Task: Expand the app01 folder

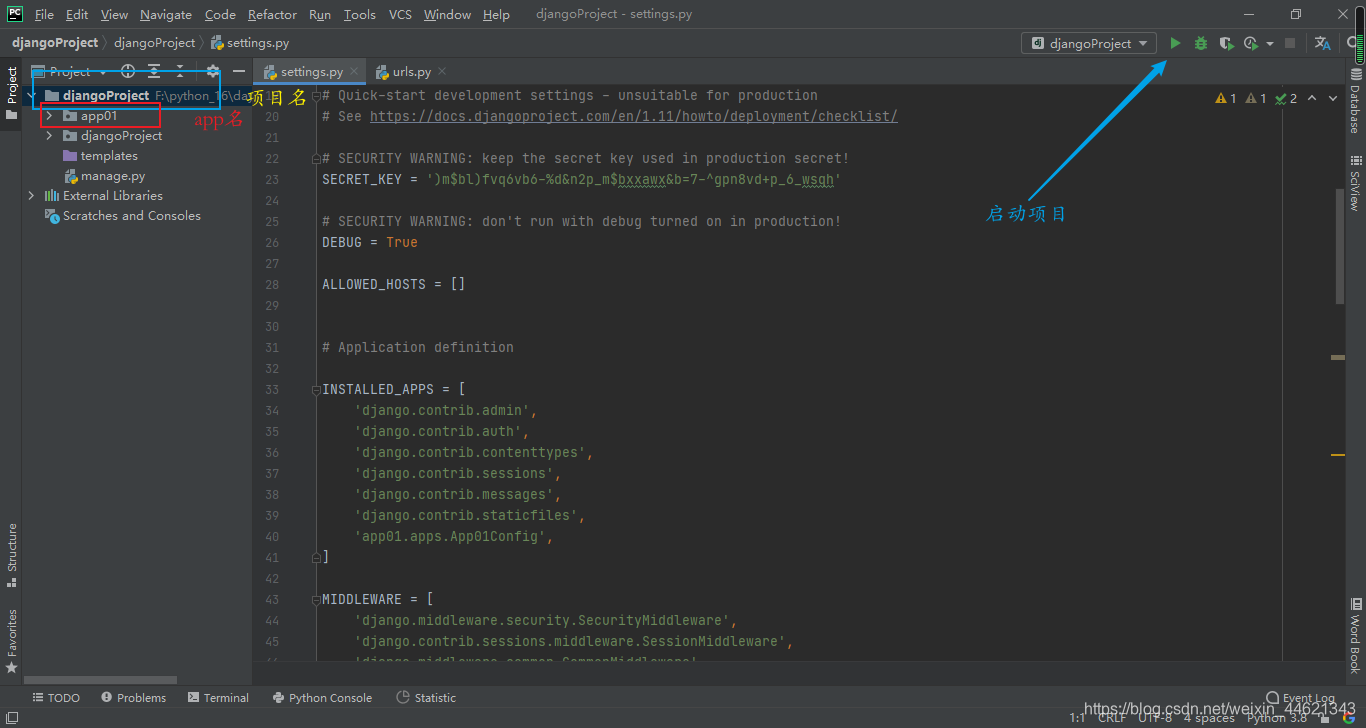Action: [49, 116]
